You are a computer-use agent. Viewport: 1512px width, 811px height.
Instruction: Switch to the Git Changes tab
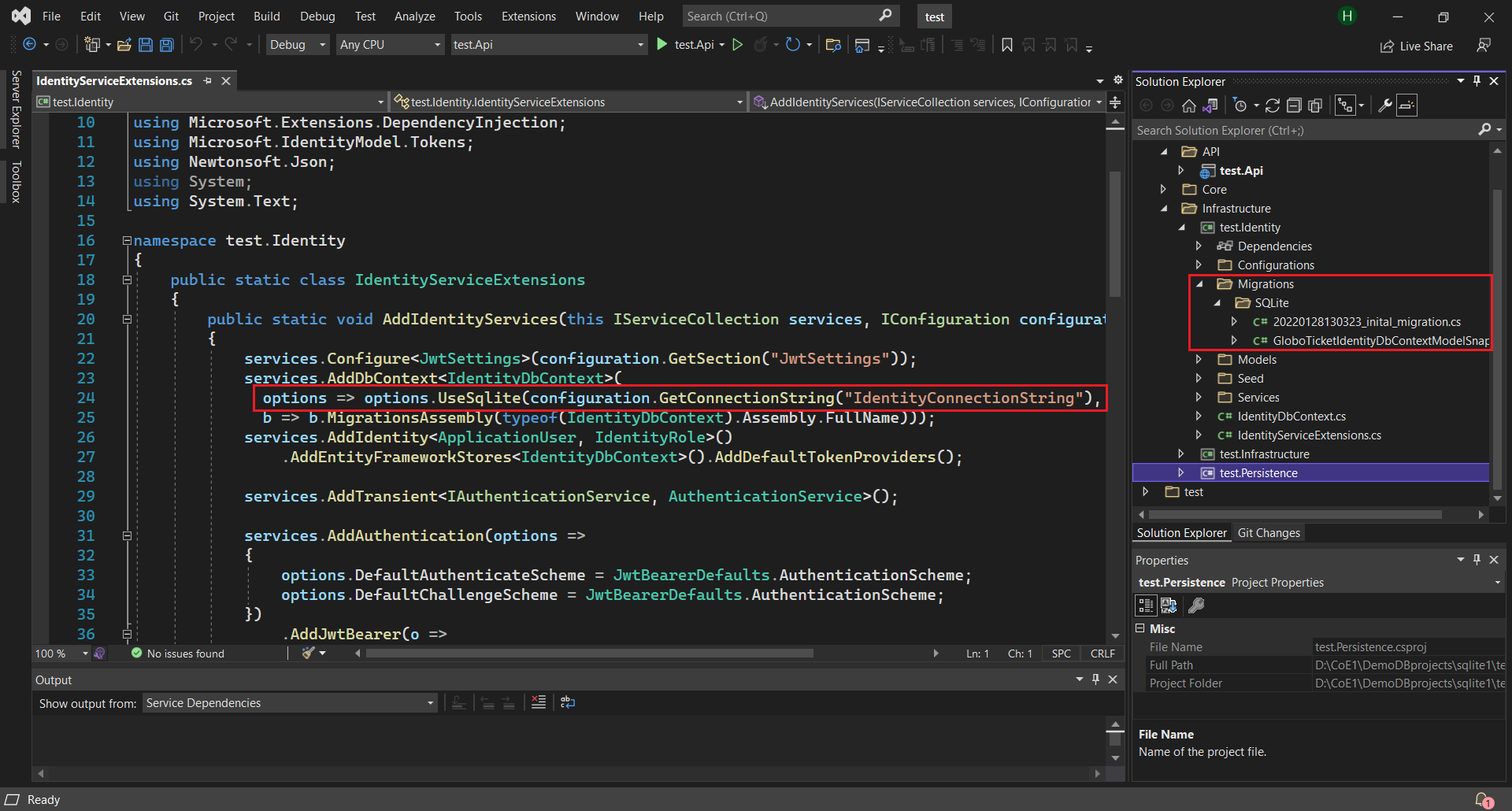[x=1269, y=533]
